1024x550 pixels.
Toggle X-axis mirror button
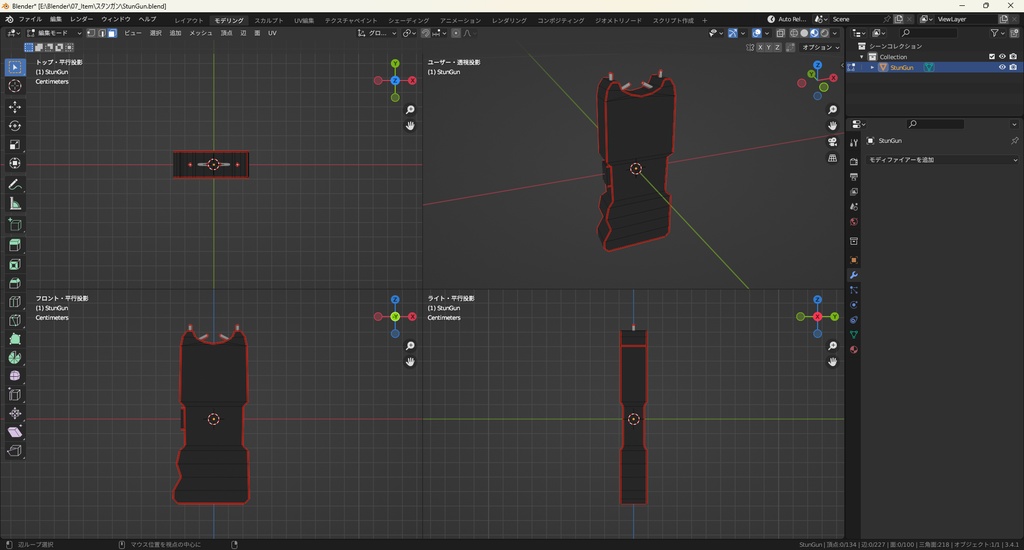(761, 47)
